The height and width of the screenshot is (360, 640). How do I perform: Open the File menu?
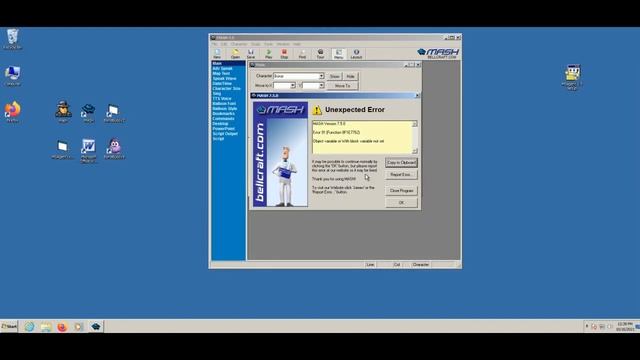(214, 44)
